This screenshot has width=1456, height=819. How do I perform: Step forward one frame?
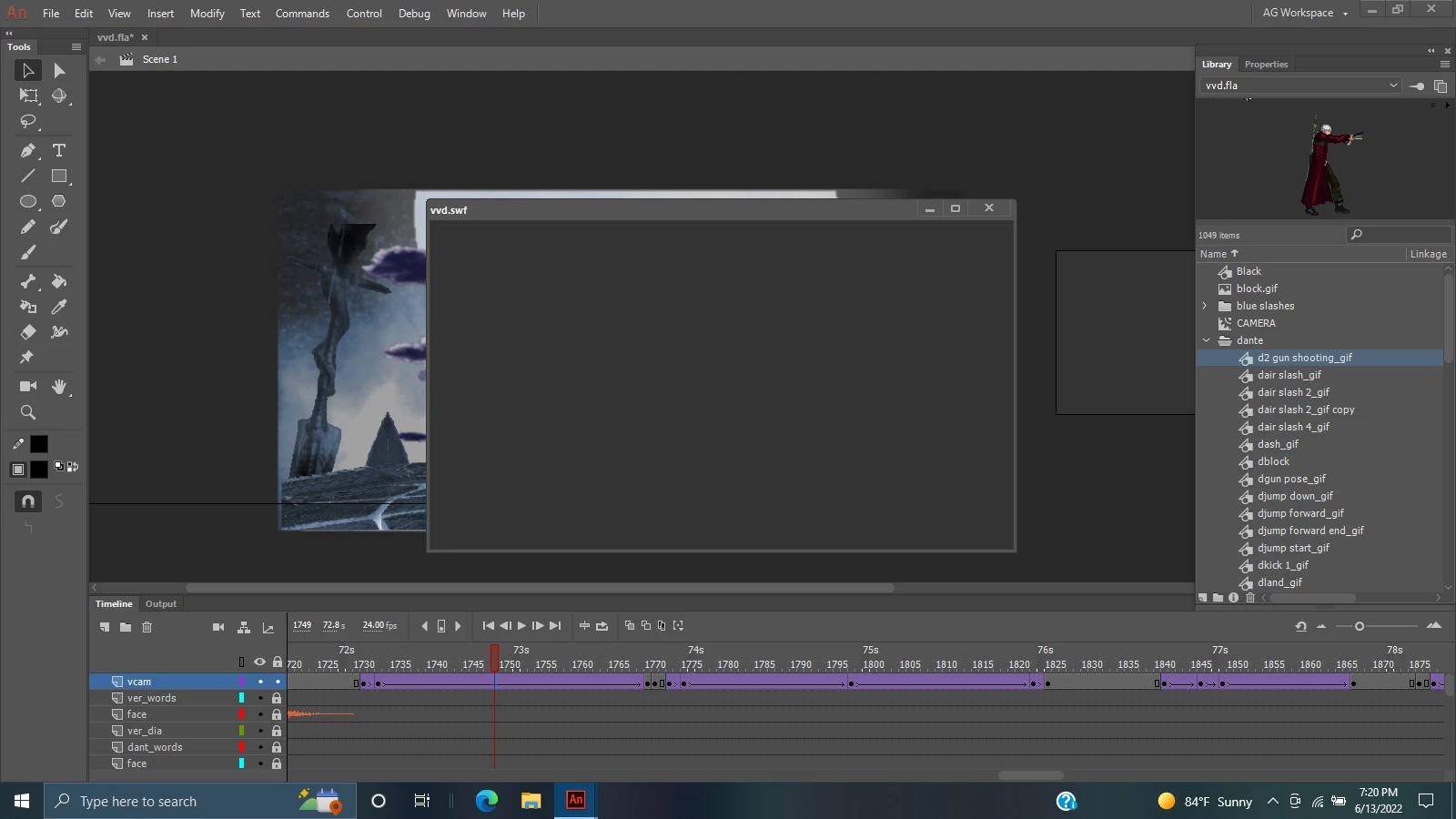(x=538, y=626)
